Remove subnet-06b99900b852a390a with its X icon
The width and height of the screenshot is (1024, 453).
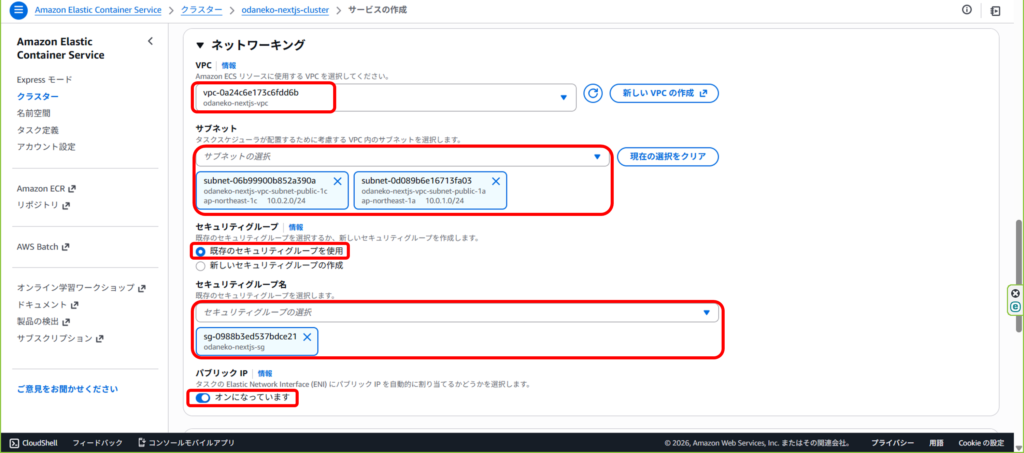click(x=337, y=181)
